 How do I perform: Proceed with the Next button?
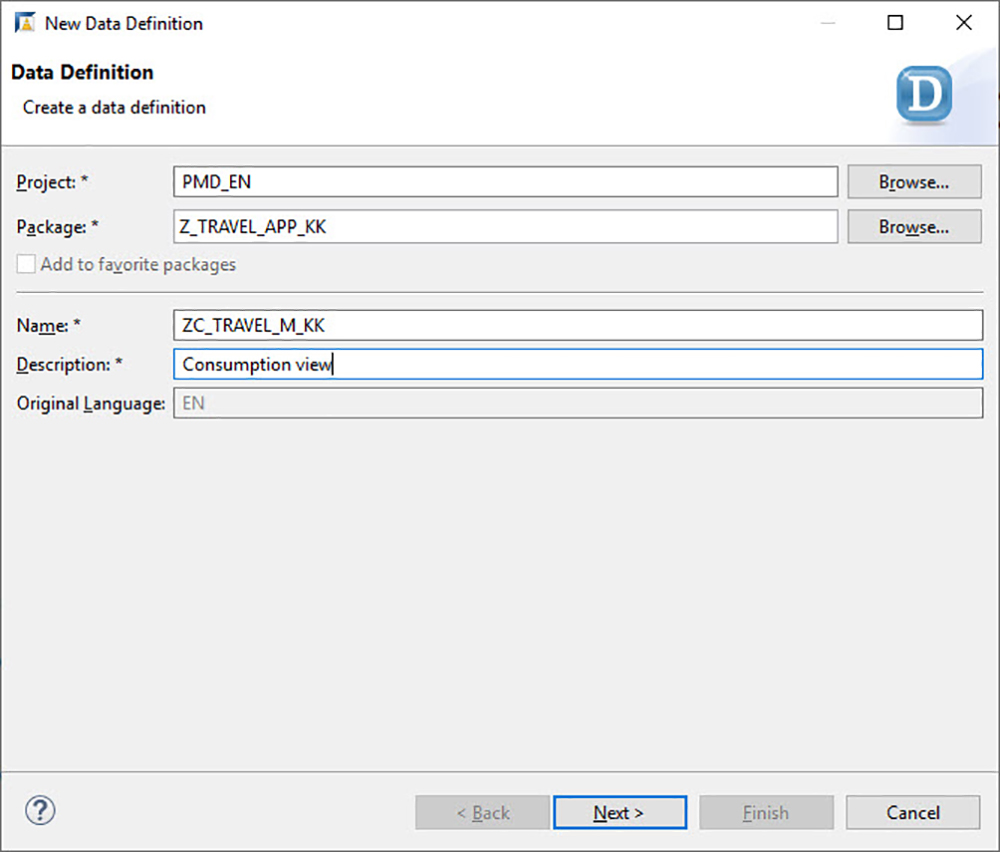coord(620,812)
